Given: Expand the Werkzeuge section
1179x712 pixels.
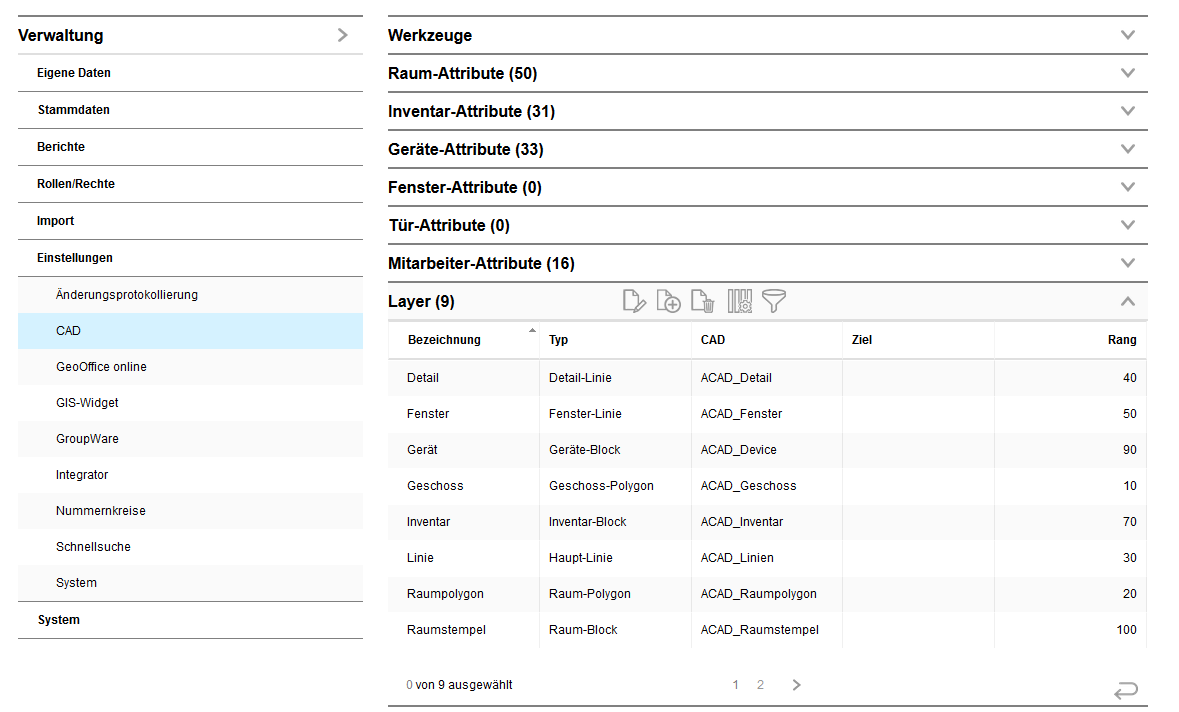Looking at the screenshot, I should click(1128, 35).
